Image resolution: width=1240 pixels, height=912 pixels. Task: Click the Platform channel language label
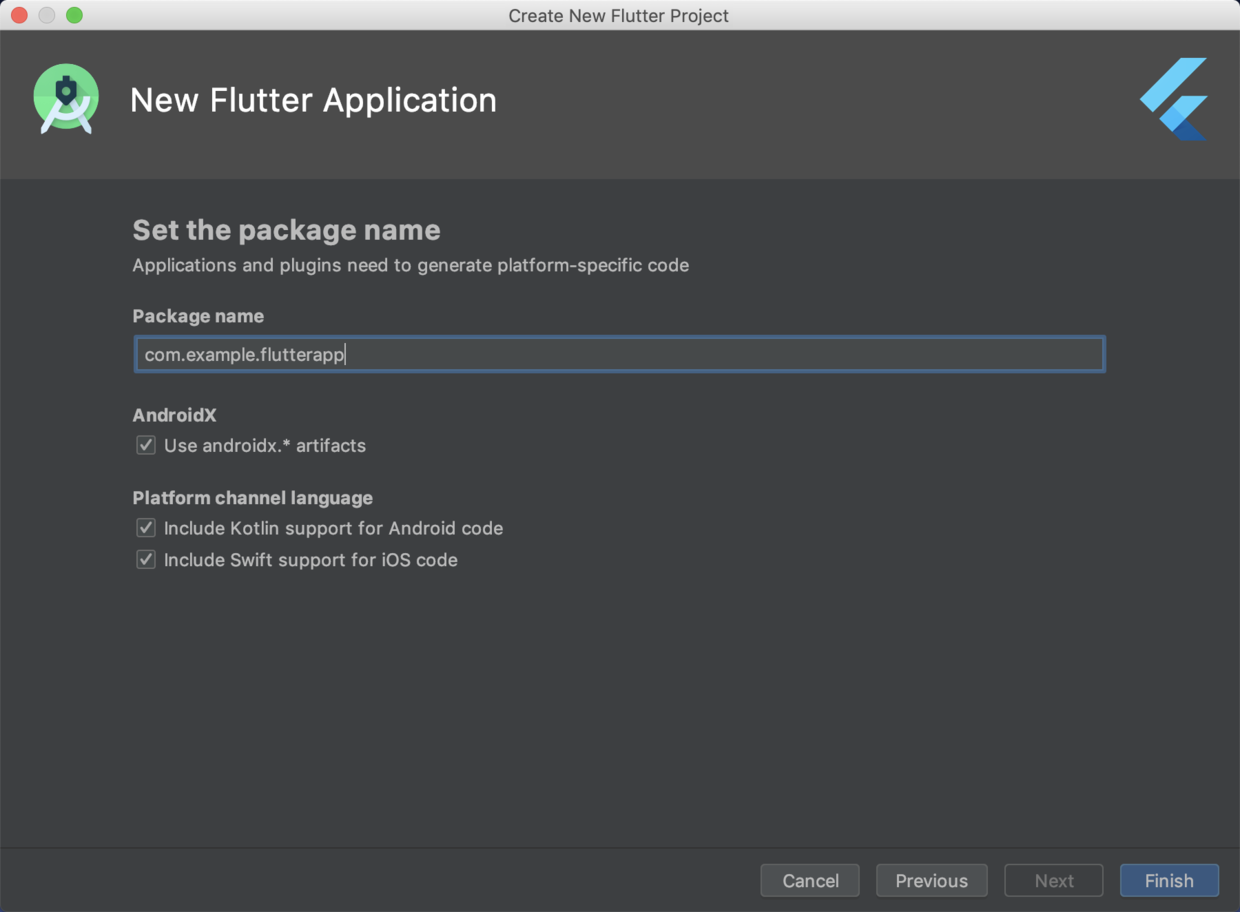pyautogui.click(x=252, y=498)
